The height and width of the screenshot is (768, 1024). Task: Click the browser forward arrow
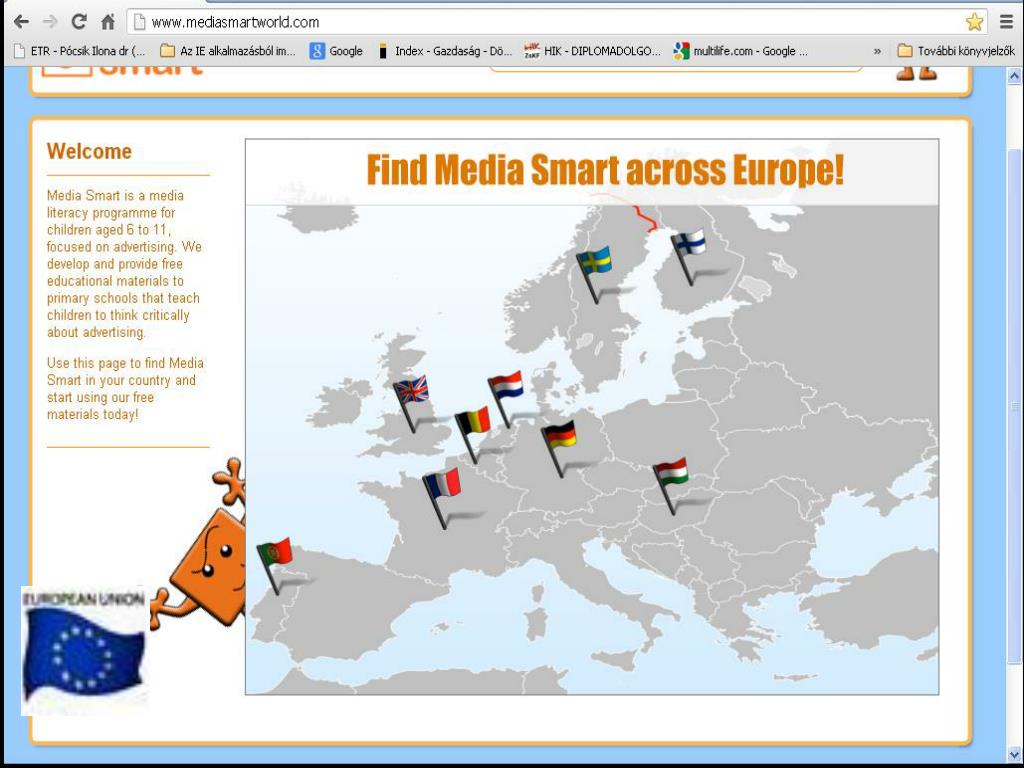(x=50, y=22)
